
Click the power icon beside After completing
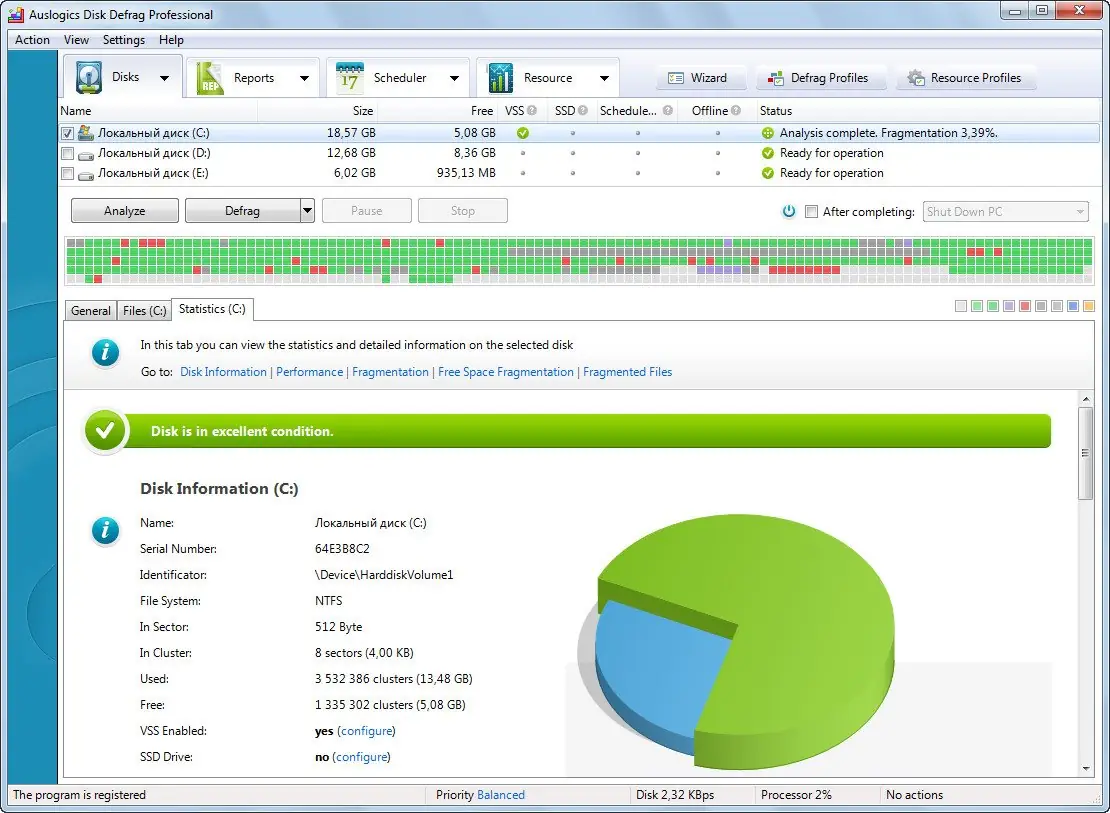[789, 211]
